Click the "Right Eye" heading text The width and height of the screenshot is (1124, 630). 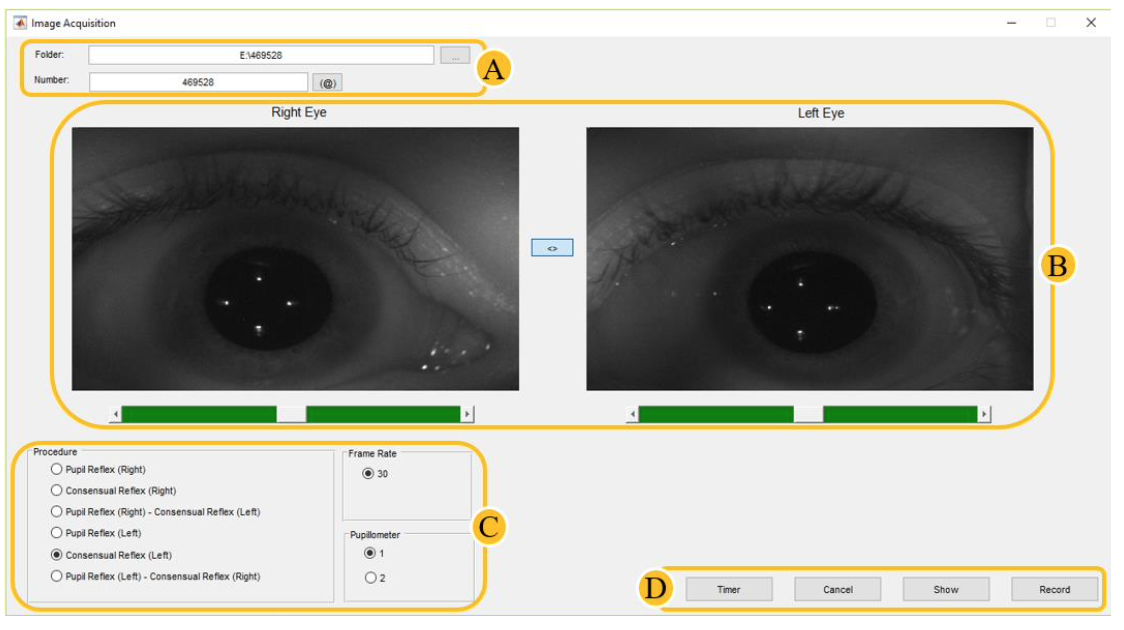pyautogui.click(x=299, y=113)
